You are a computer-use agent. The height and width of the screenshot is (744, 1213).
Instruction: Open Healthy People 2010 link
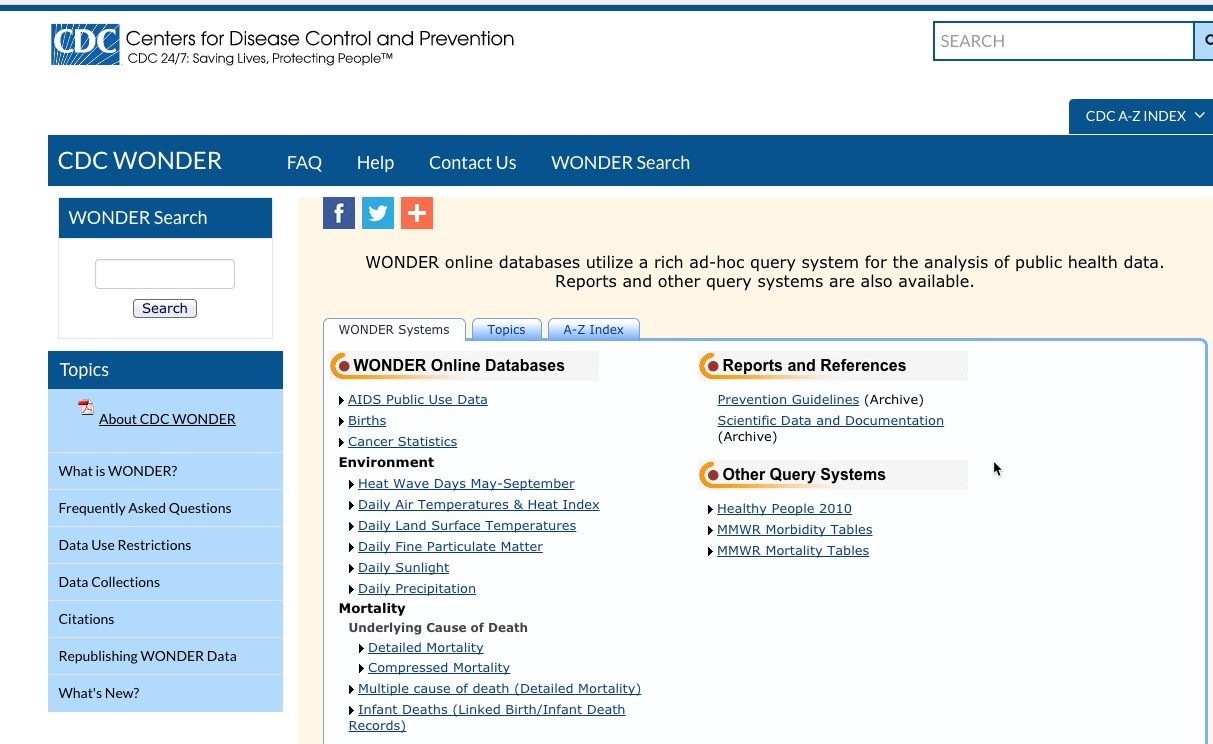[x=784, y=509]
